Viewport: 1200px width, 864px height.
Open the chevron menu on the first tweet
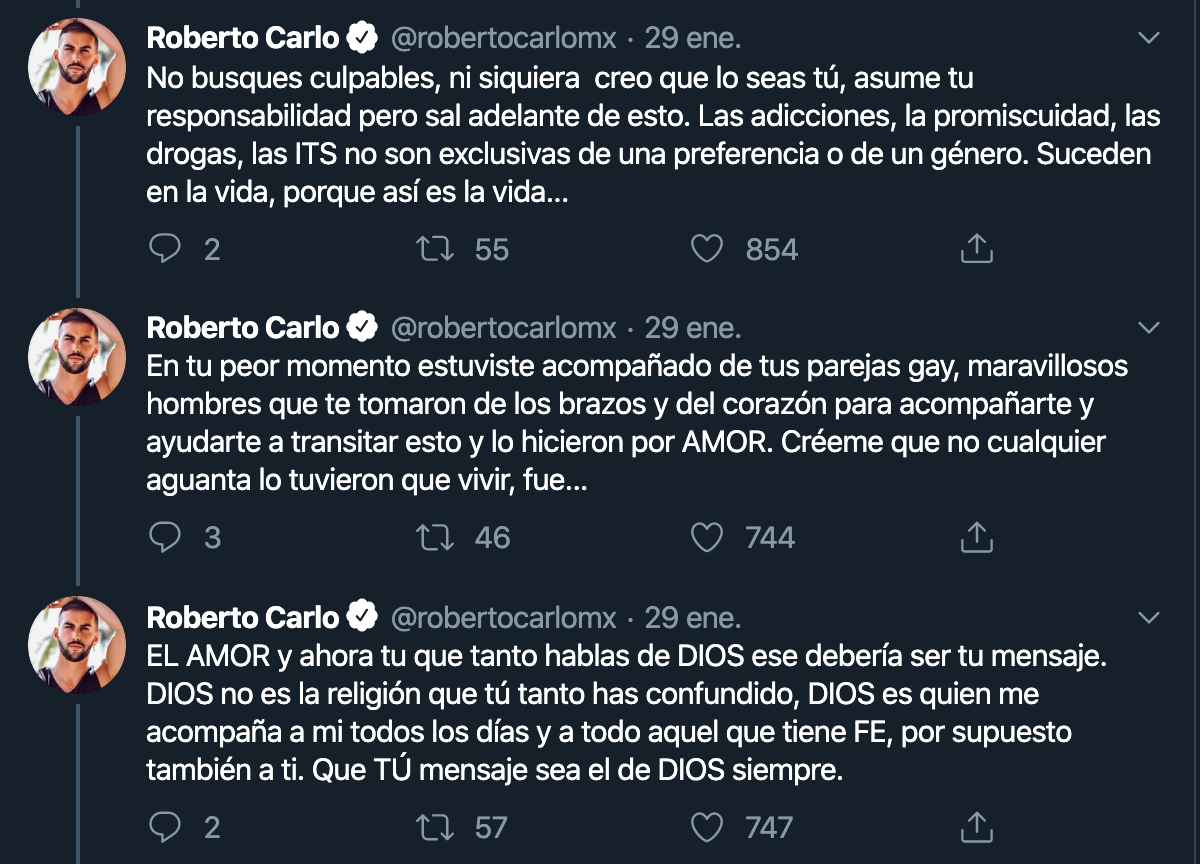coord(1148,38)
